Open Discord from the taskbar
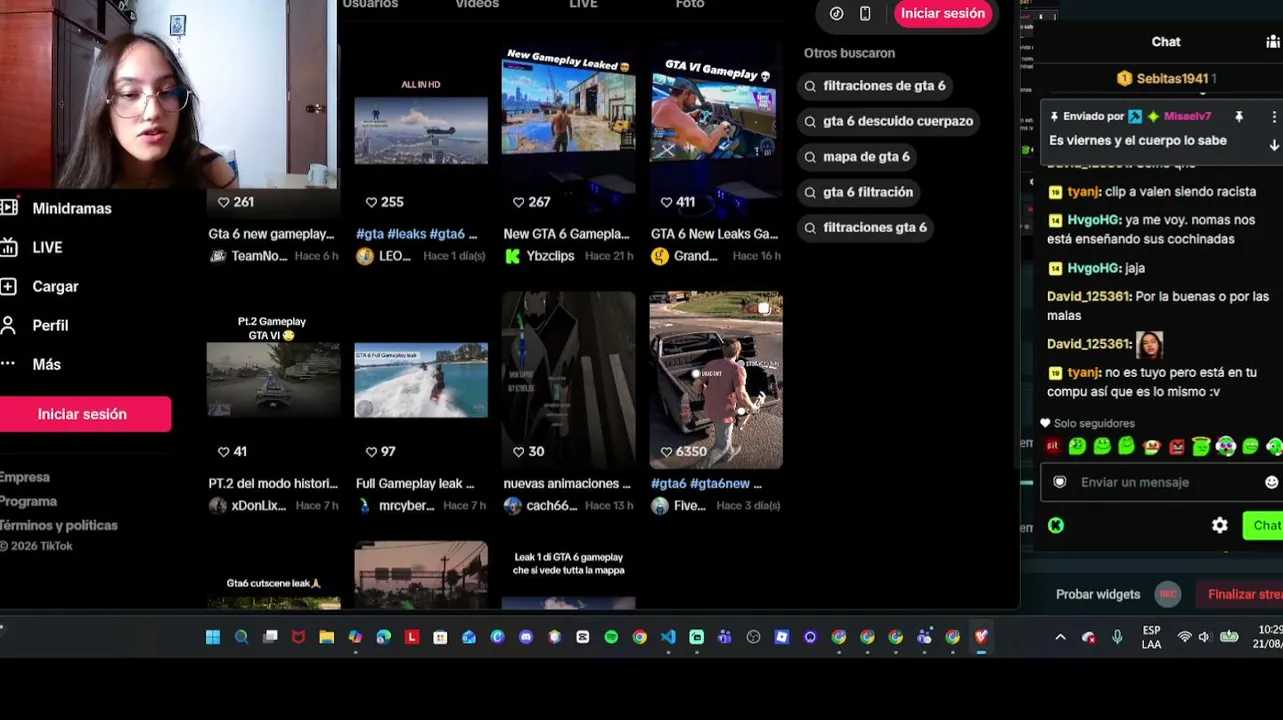1283x720 pixels. coord(526,637)
